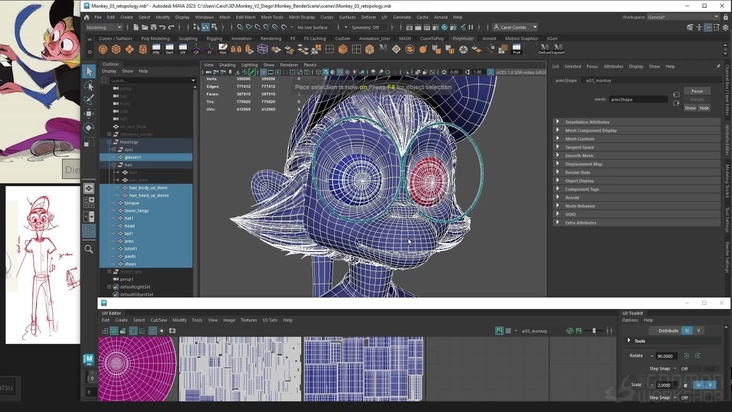Open the ai55_monkey tab in Attribute Editor
This screenshot has height=412, width=732.
pos(598,80)
